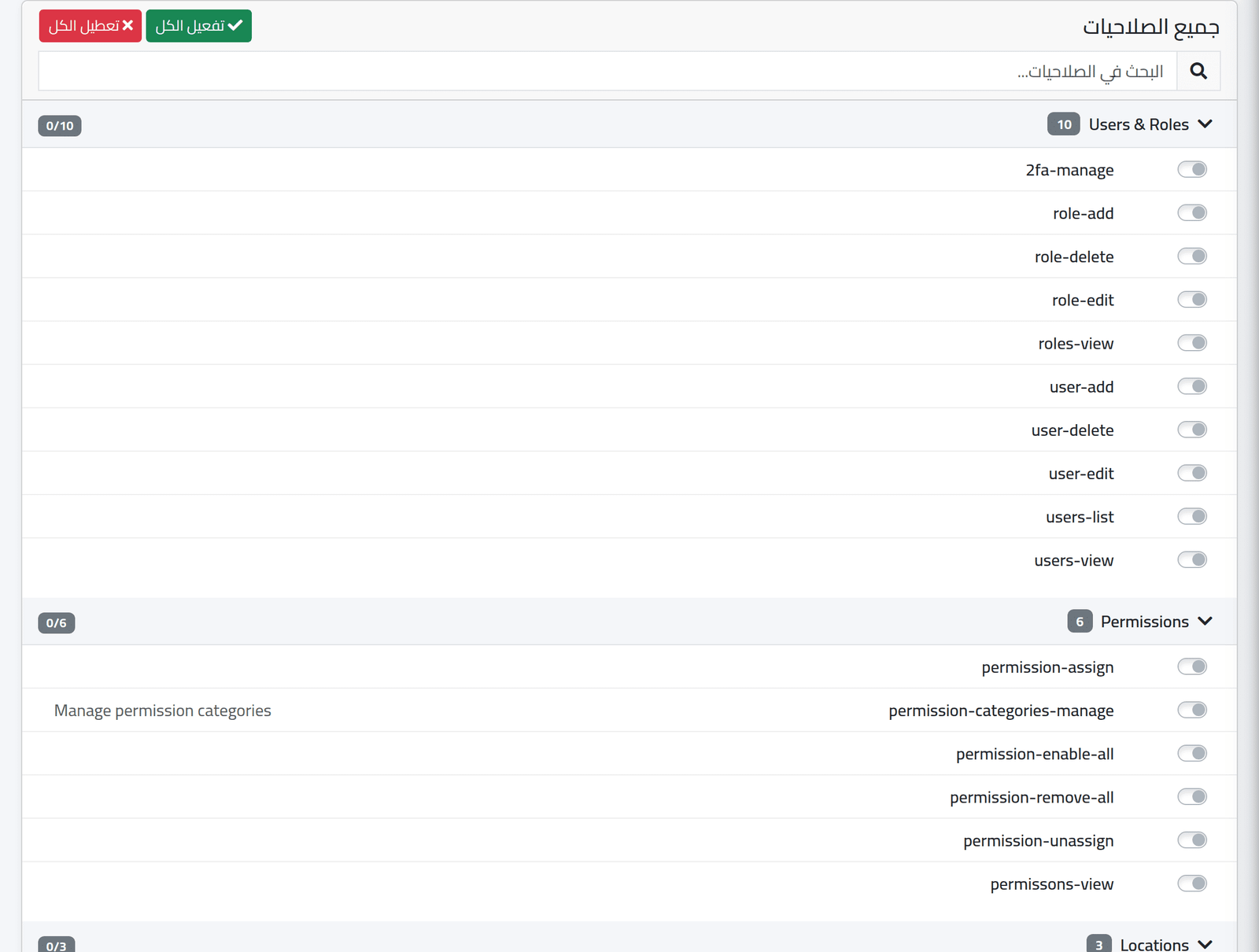1259x952 pixels.
Task: Collapse the Locations section chevron
Action: (x=1205, y=944)
